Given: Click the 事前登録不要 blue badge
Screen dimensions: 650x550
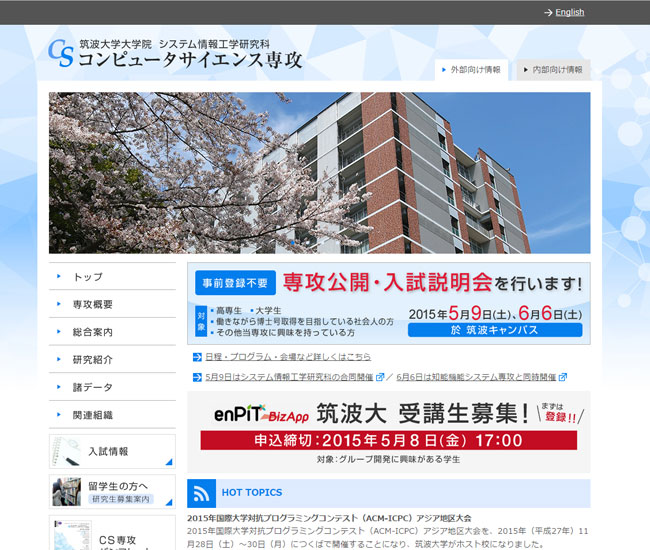Looking at the screenshot, I should pos(235,283).
